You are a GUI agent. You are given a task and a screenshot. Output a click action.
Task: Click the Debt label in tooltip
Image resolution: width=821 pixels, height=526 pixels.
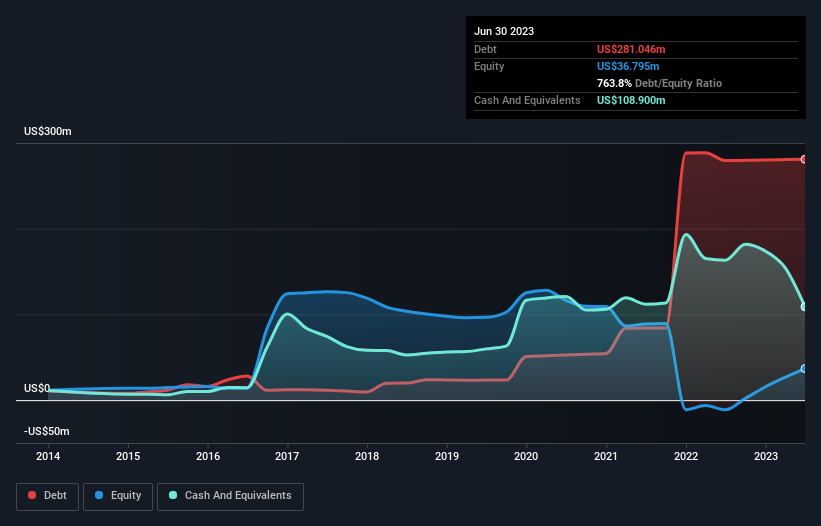(485, 49)
